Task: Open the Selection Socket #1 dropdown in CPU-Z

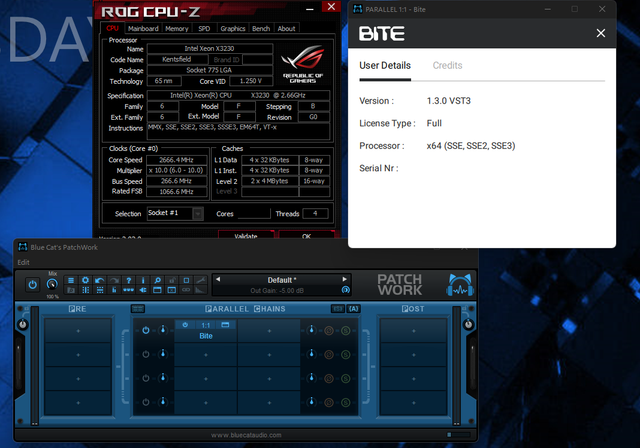Action: [x=175, y=213]
